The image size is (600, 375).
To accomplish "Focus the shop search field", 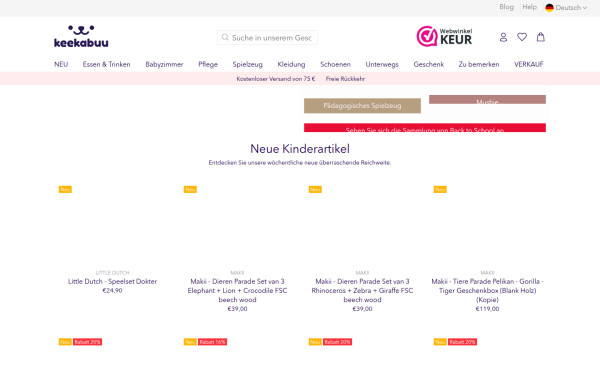I will tap(267, 38).
